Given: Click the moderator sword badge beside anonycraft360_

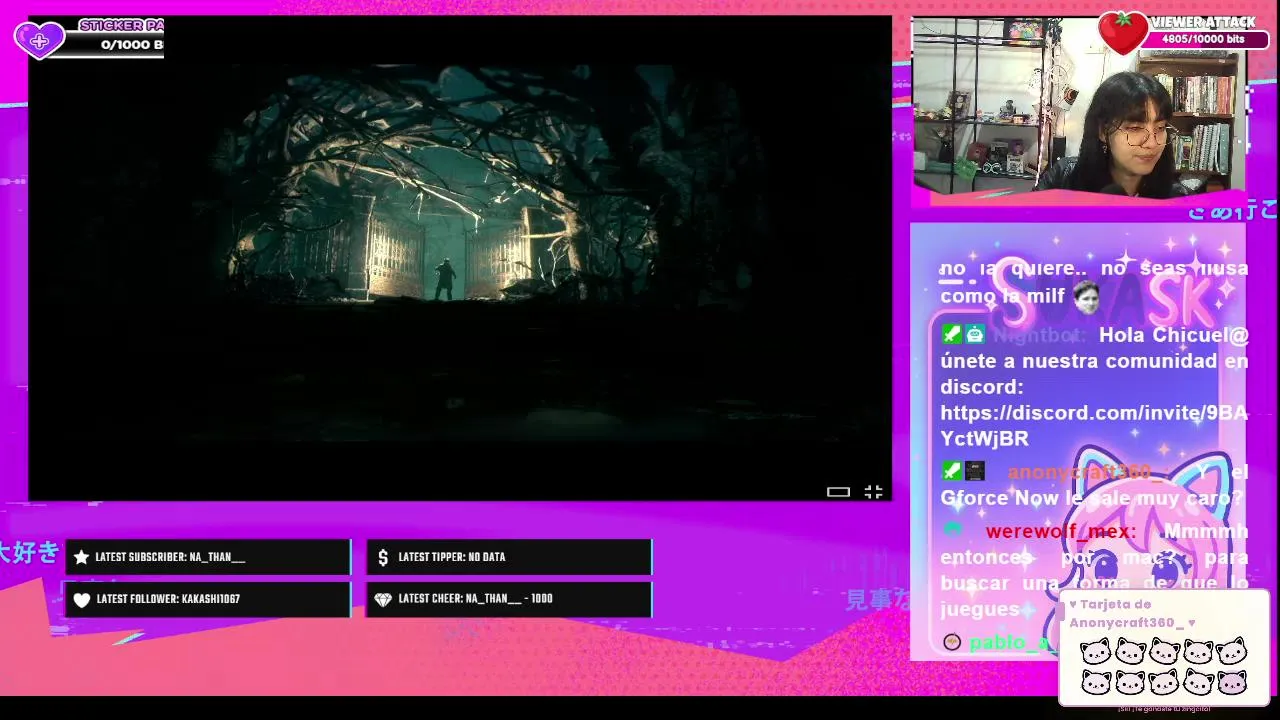Looking at the screenshot, I should coord(951,471).
